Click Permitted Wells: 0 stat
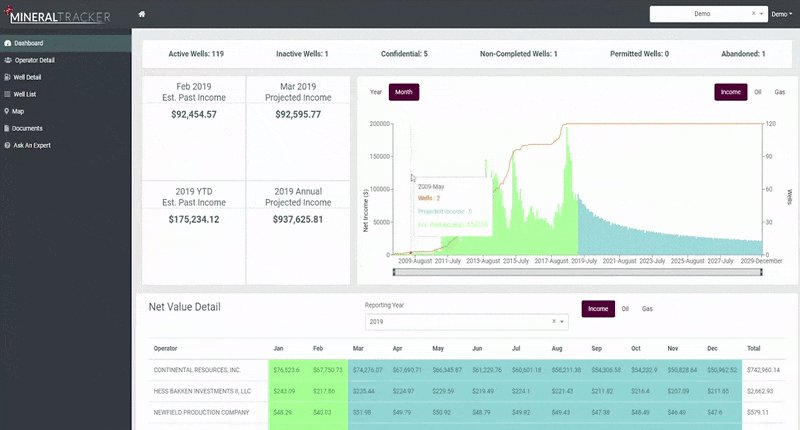The image size is (800, 430). click(x=639, y=54)
